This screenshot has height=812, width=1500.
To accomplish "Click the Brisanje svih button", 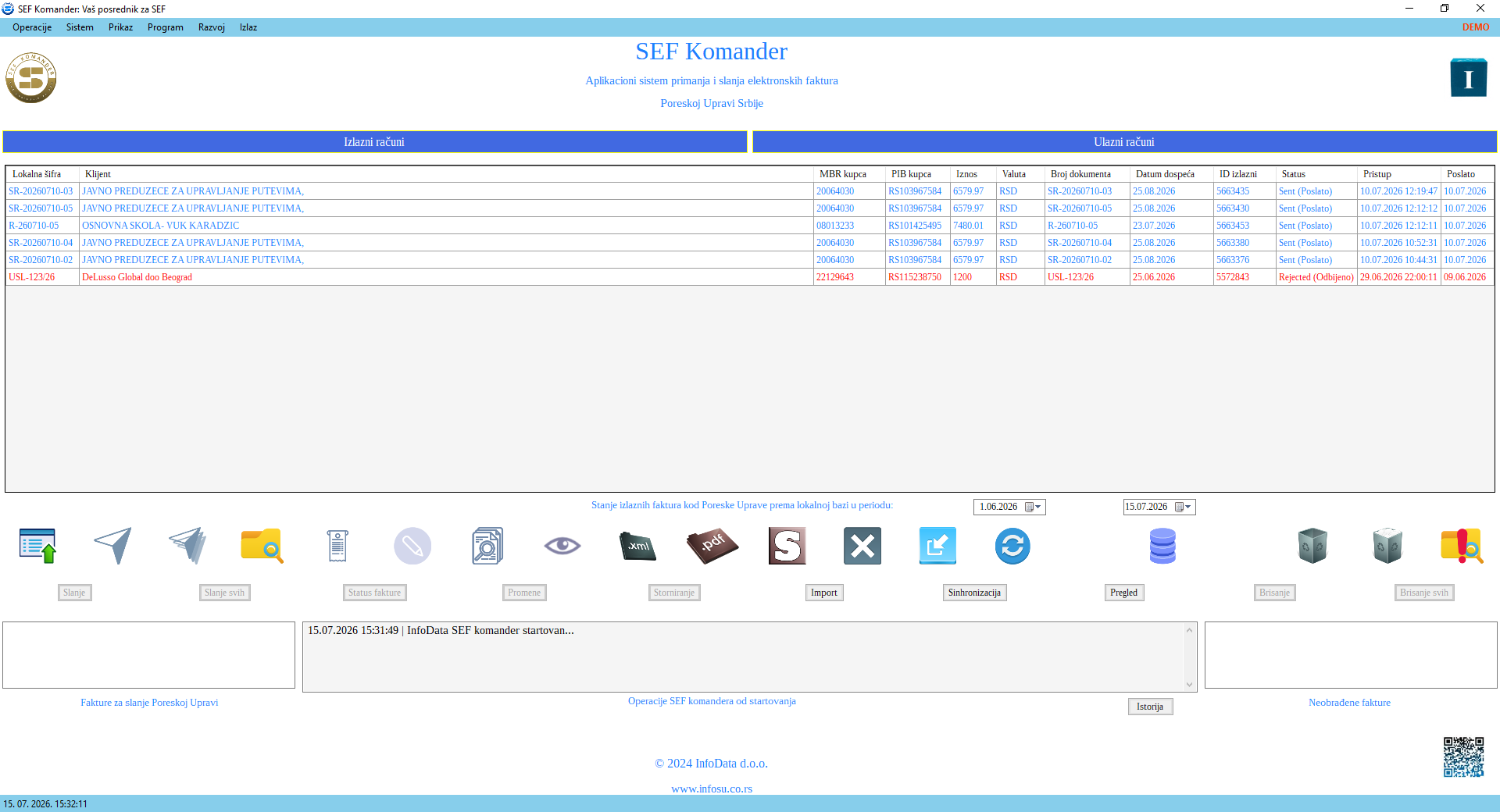I will tap(1424, 593).
